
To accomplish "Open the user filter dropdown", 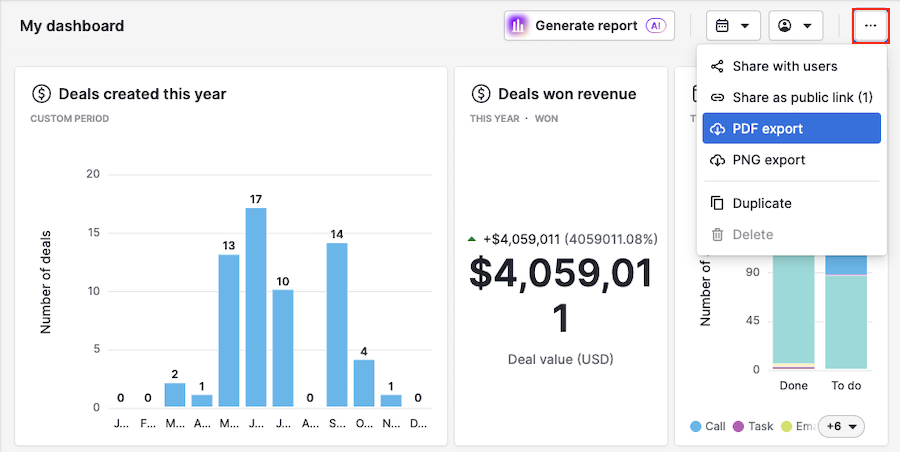I will tap(795, 26).
